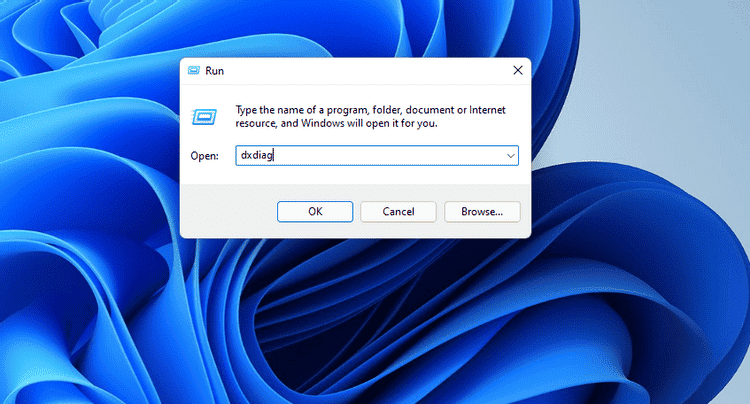750x404 pixels.
Task: Click the OK button in Run dialog
Action: click(315, 211)
